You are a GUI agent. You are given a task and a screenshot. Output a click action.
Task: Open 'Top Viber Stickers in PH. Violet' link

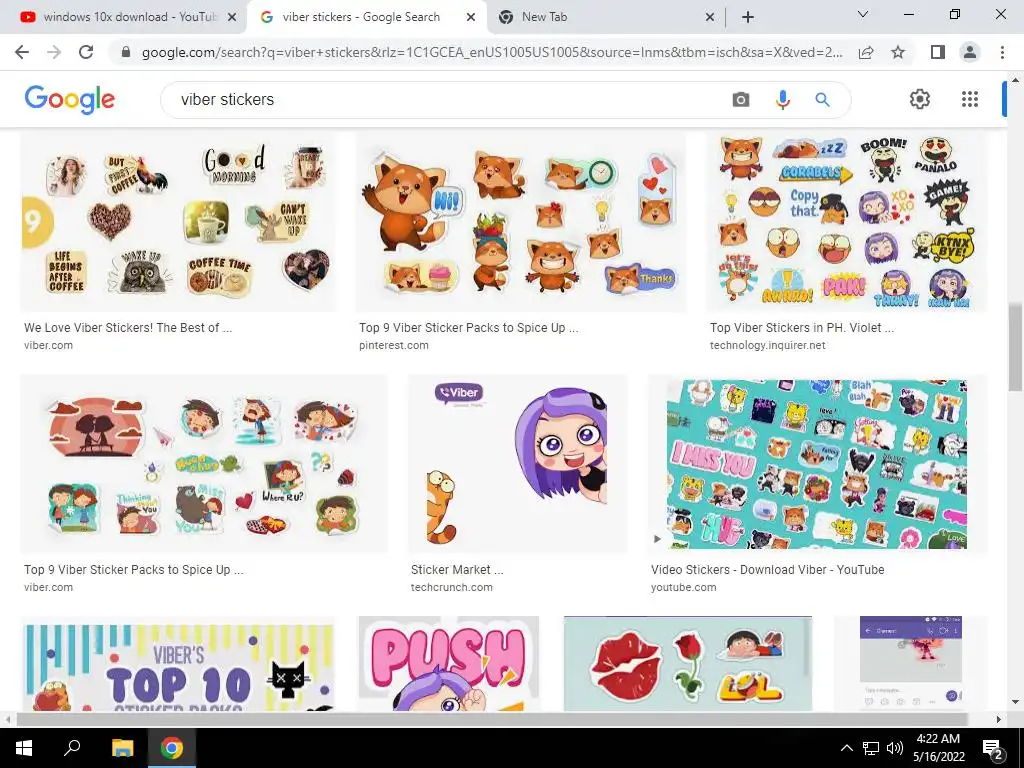coord(802,328)
